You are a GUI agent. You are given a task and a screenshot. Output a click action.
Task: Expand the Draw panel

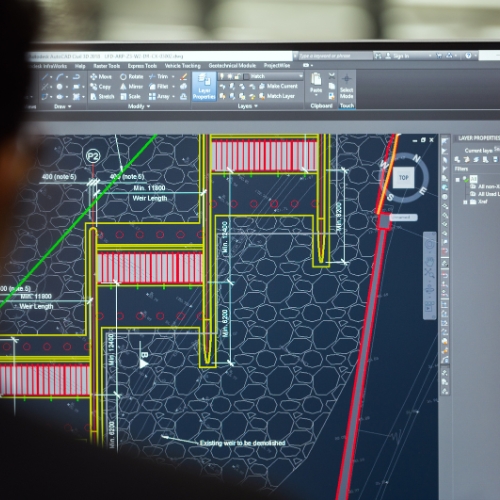point(62,106)
